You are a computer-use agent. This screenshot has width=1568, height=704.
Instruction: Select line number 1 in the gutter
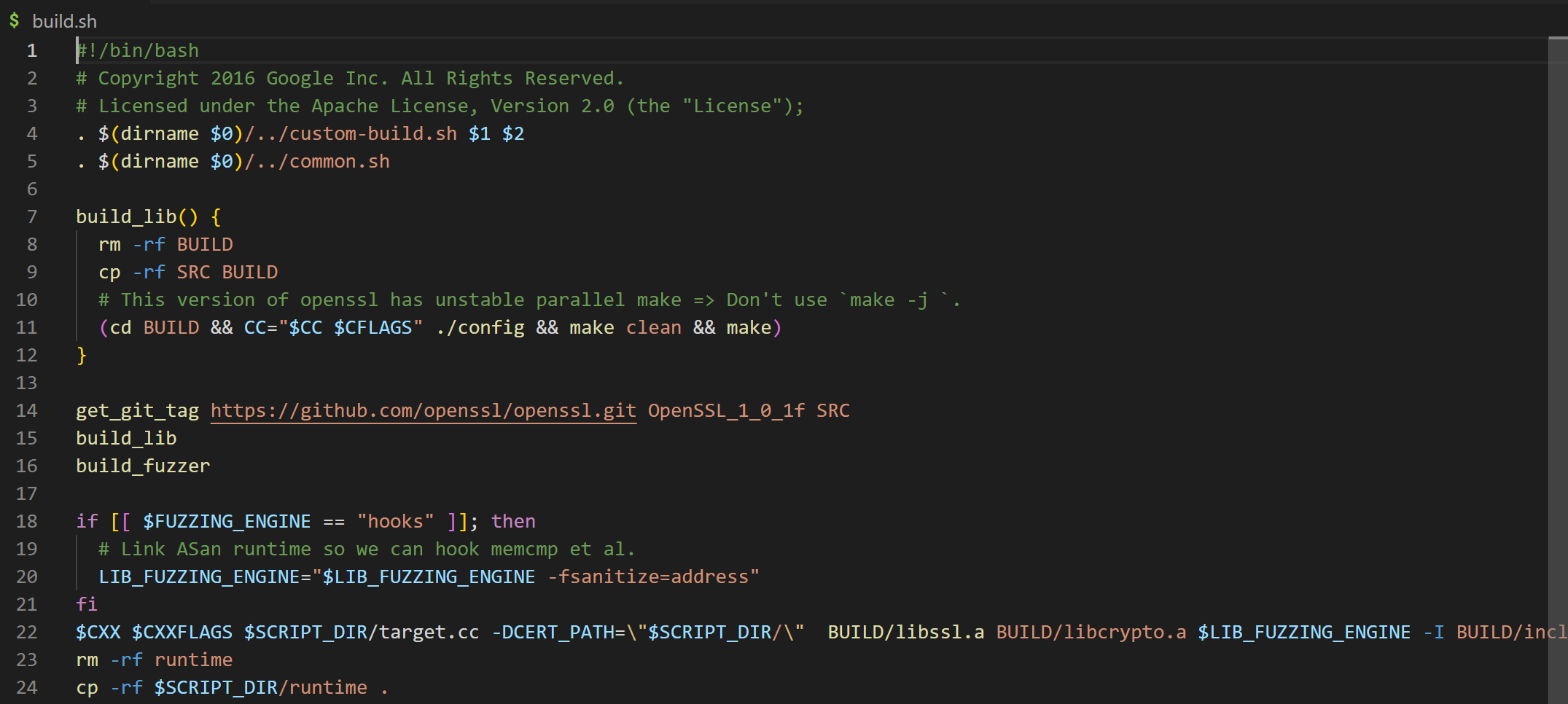pos(31,51)
